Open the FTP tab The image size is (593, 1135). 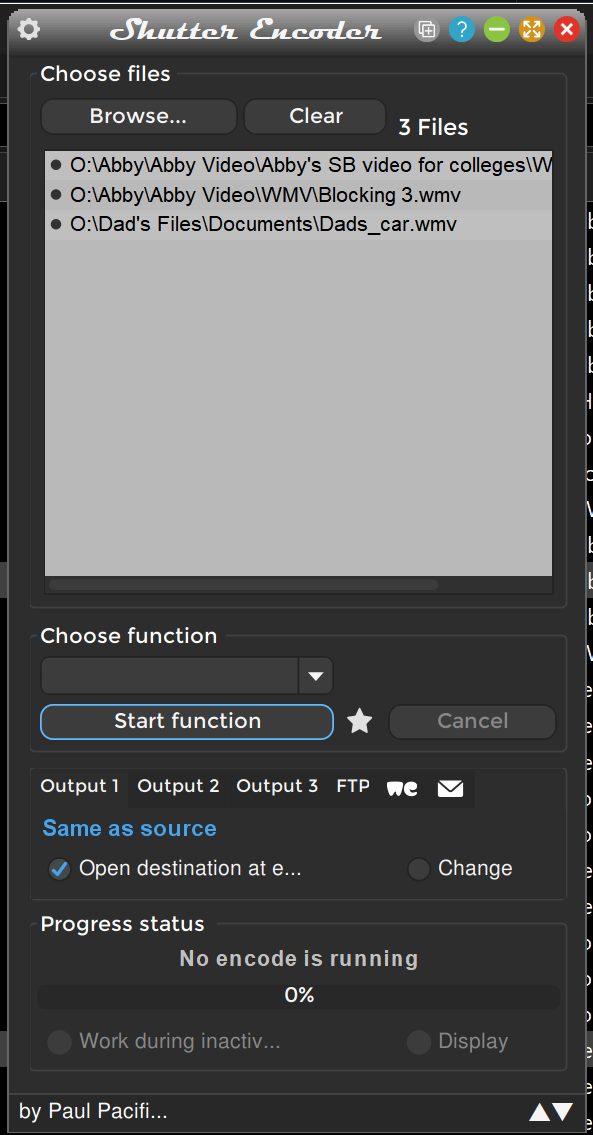click(352, 786)
